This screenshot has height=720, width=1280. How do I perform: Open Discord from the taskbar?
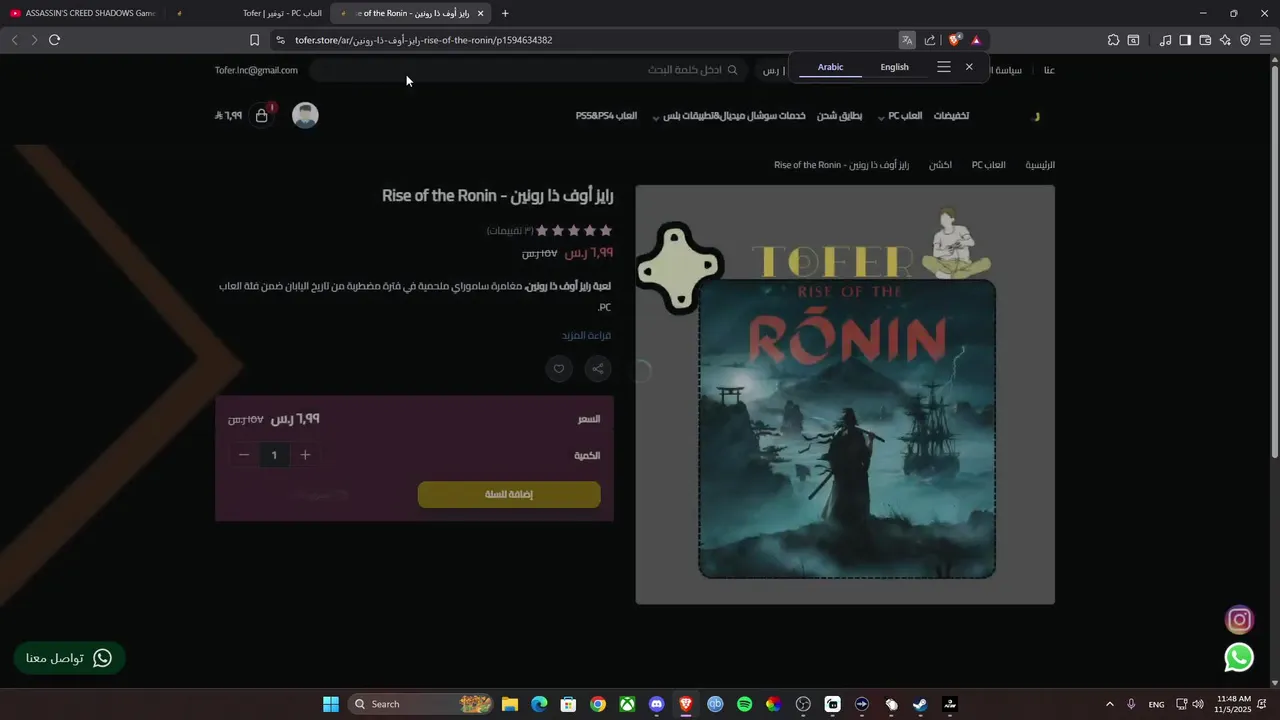coord(656,704)
